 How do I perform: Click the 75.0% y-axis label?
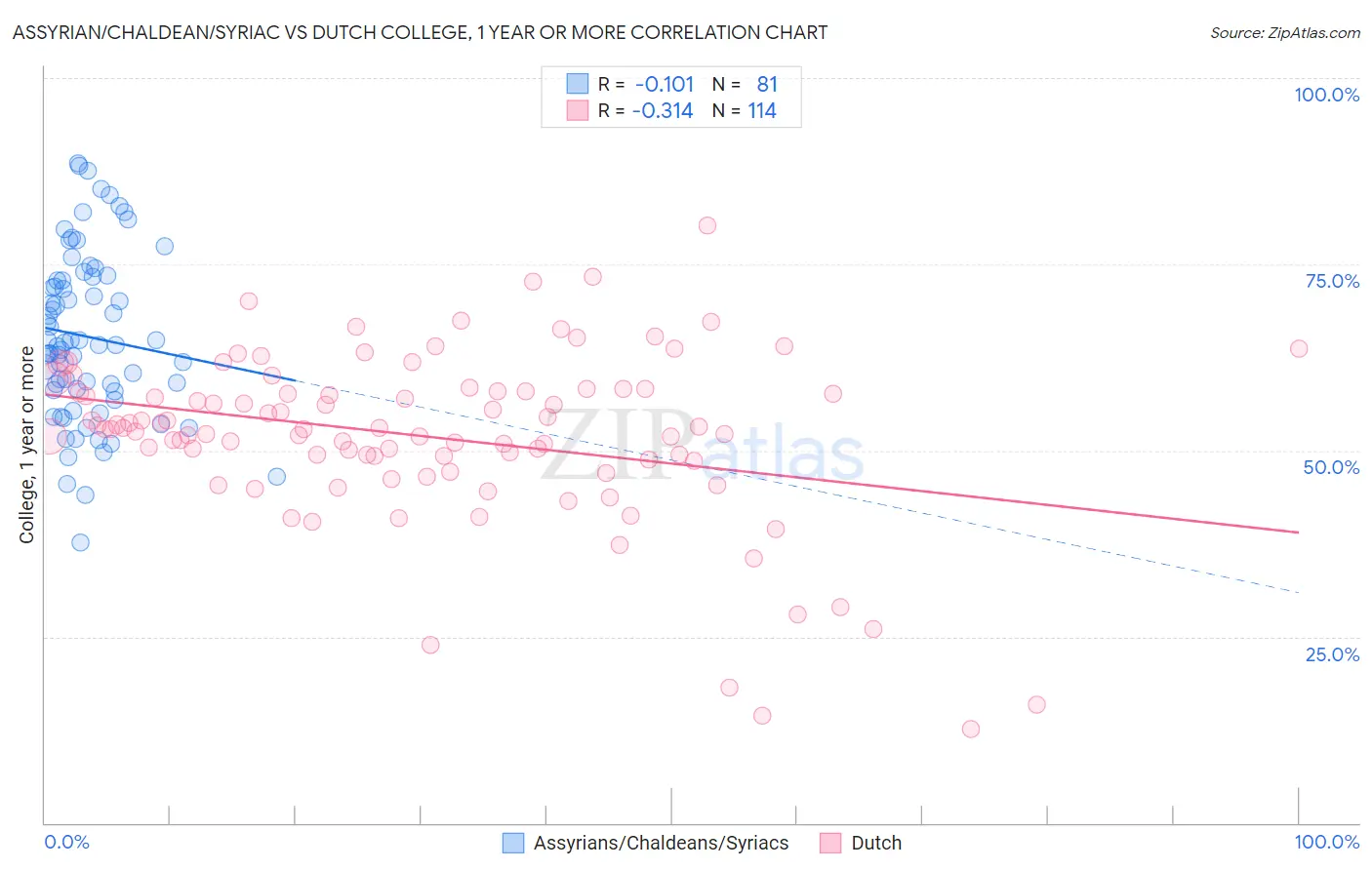(x=1332, y=281)
